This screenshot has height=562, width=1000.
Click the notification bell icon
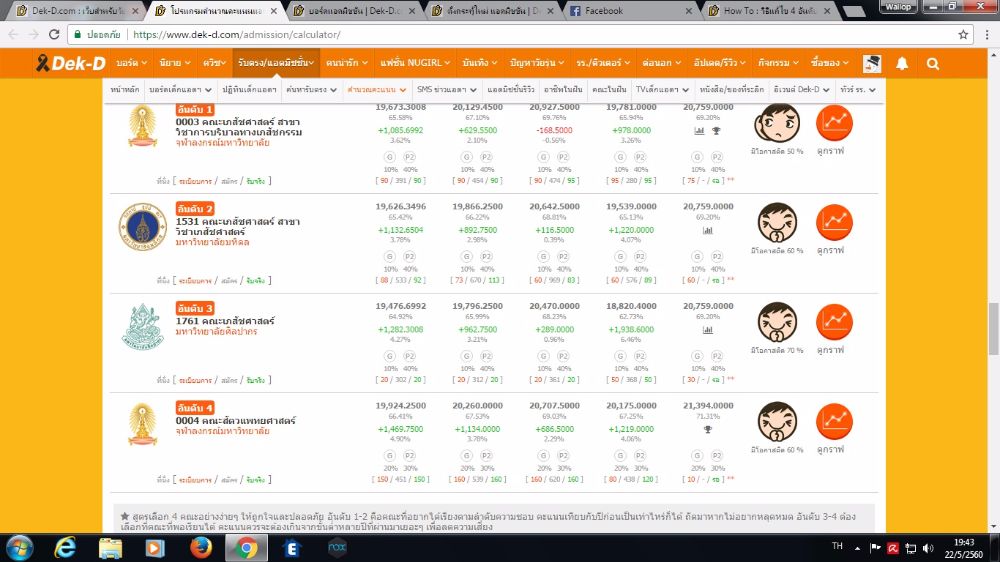(x=902, y=63)
